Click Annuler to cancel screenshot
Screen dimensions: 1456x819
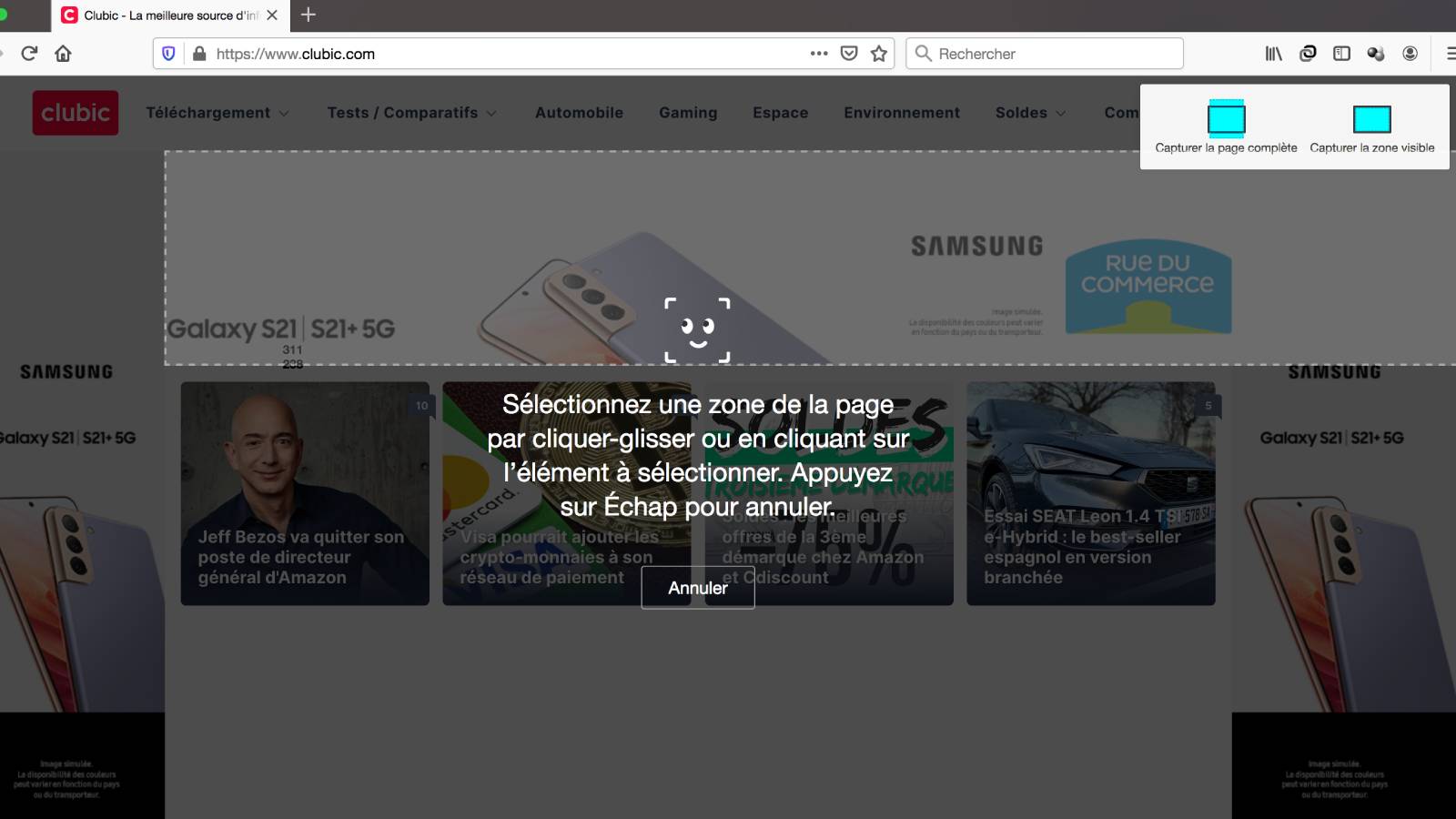coord(697,588)
